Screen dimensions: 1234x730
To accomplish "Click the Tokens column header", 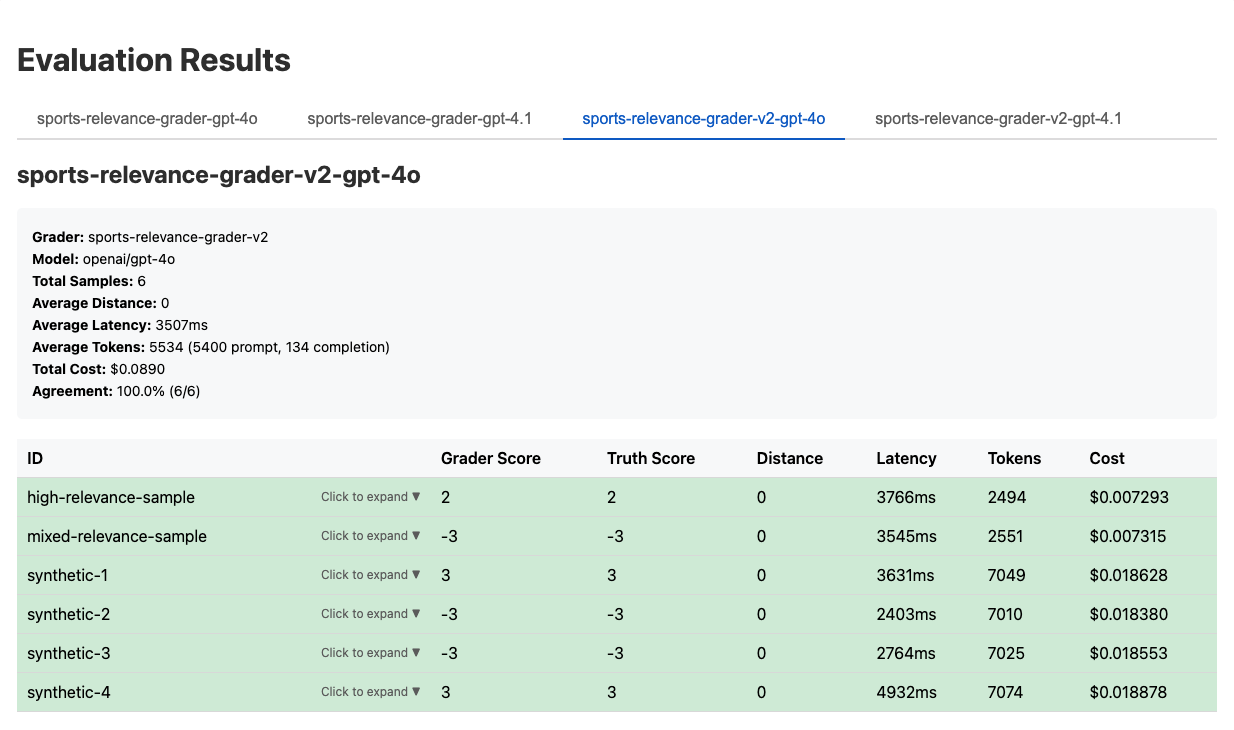I will pyautogui.click(x=1014, y=458).
